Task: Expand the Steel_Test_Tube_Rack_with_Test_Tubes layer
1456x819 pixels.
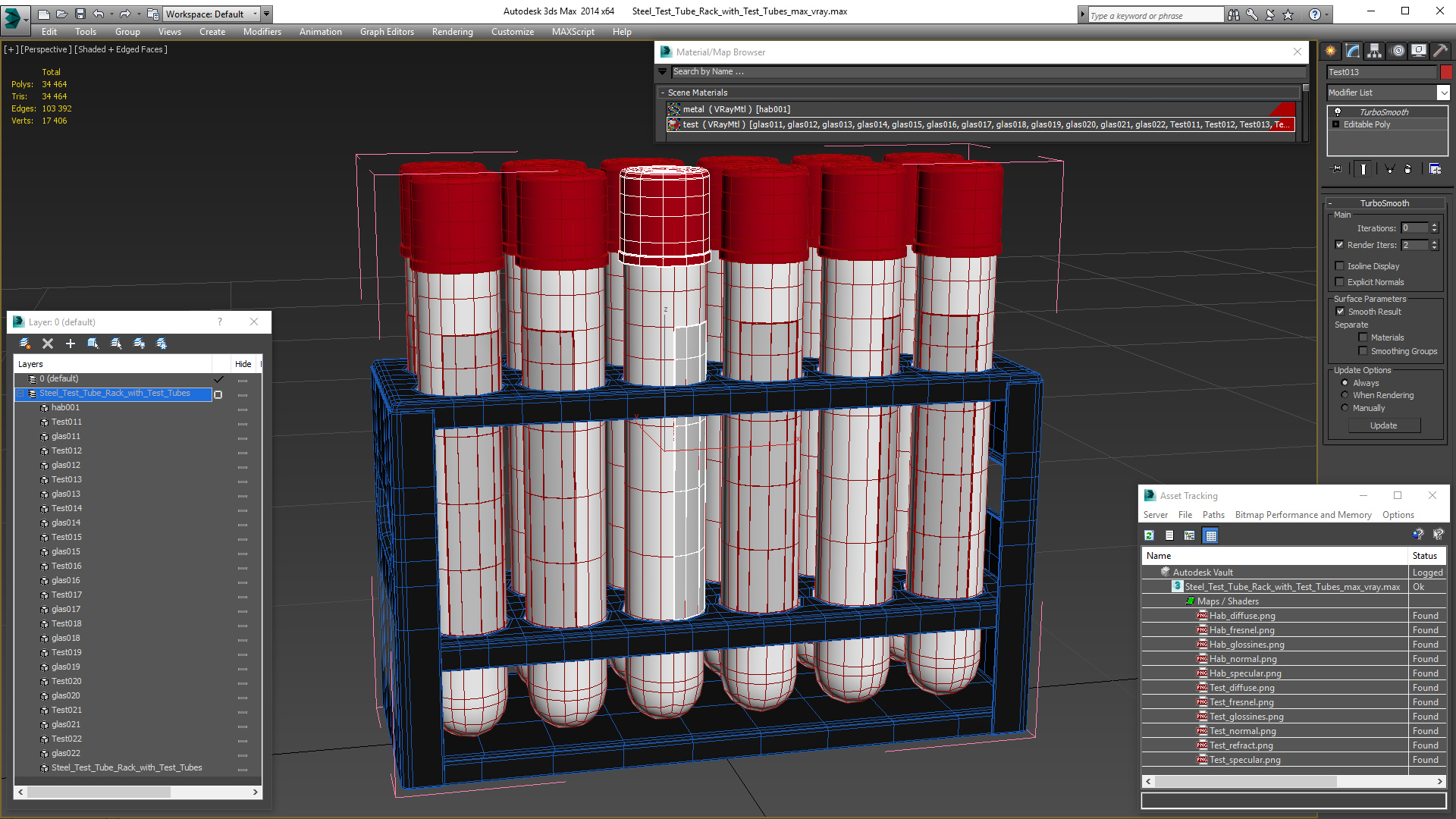Action: [x=20, y=393]
